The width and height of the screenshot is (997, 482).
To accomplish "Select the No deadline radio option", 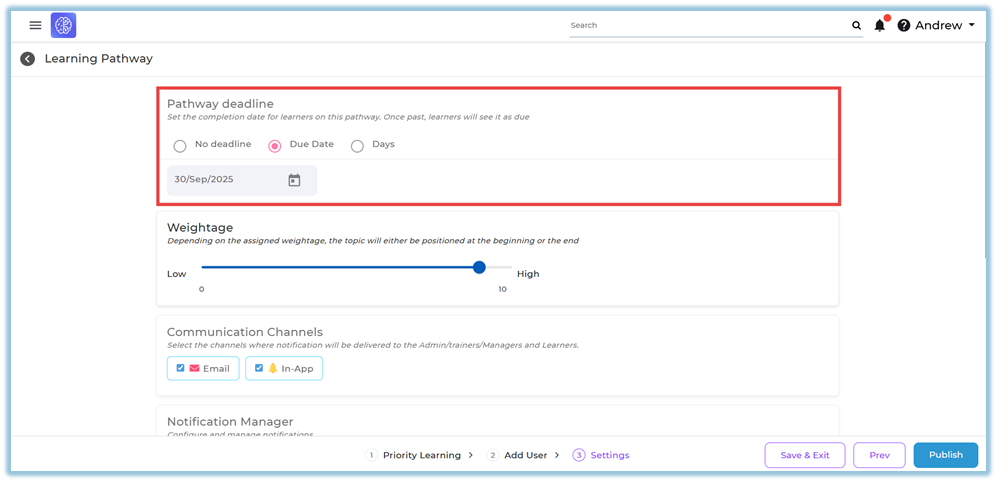I will (x=180, y=146).
